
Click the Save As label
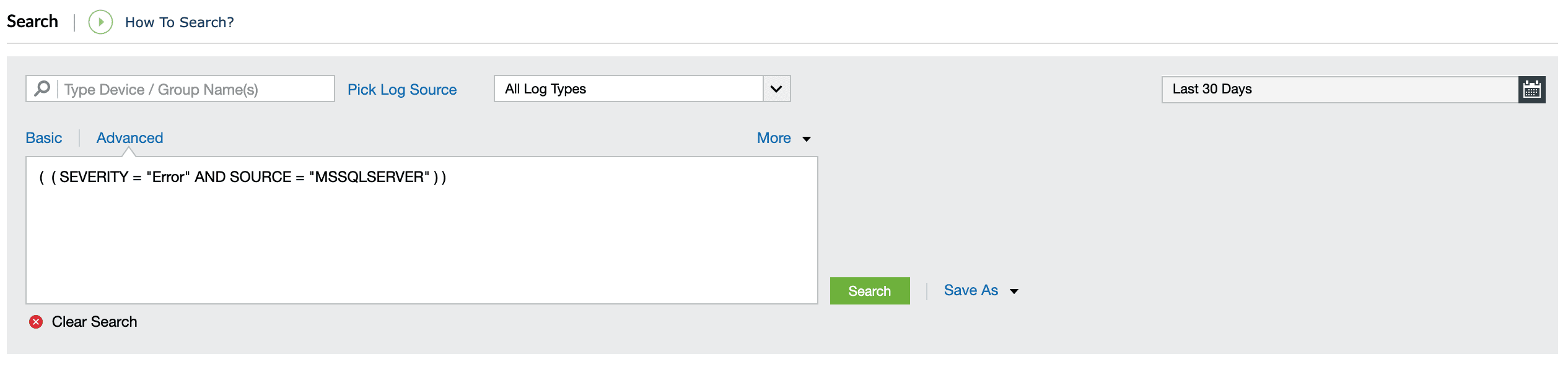(x=970, y=290)
